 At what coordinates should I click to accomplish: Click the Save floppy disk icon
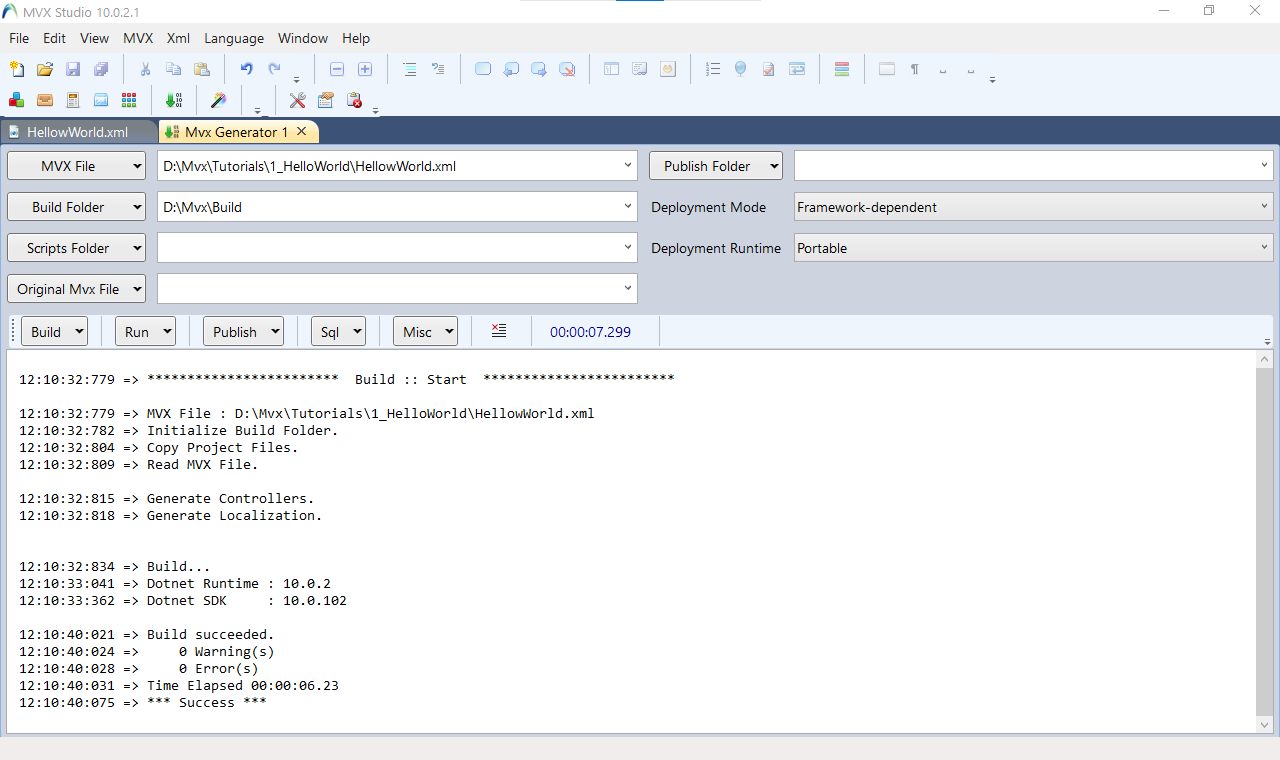coord(73,69)
